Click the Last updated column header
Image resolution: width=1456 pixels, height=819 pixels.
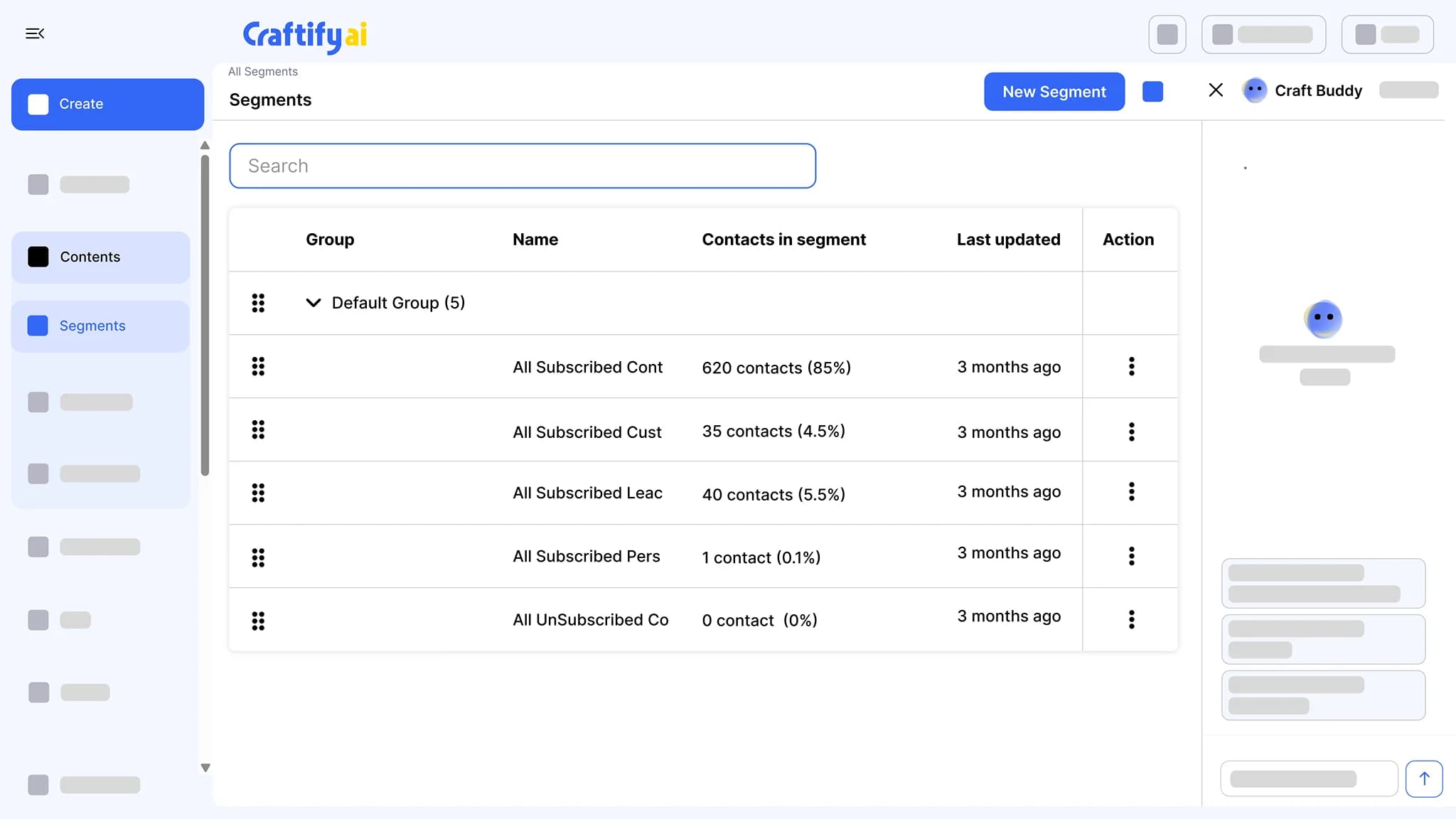click(x=1008, y=240)
